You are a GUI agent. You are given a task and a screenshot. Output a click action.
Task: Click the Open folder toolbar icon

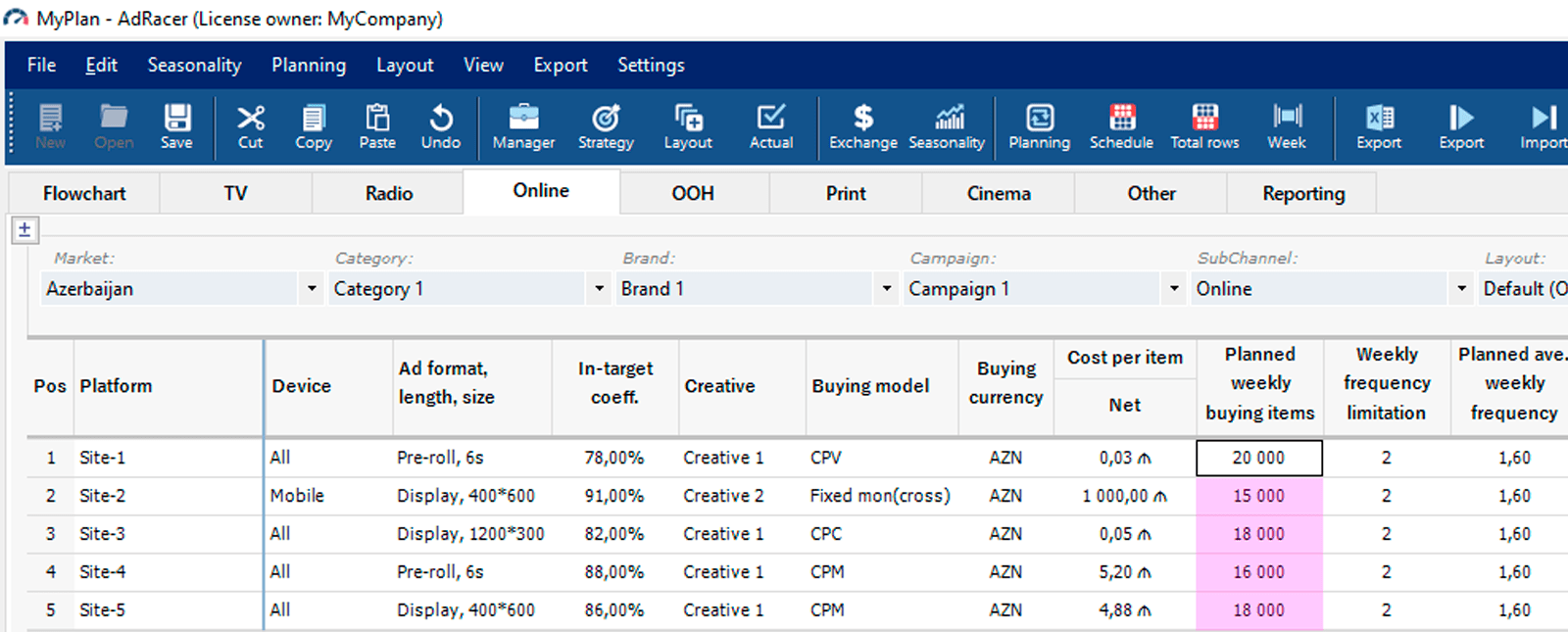tap(114, 126)
